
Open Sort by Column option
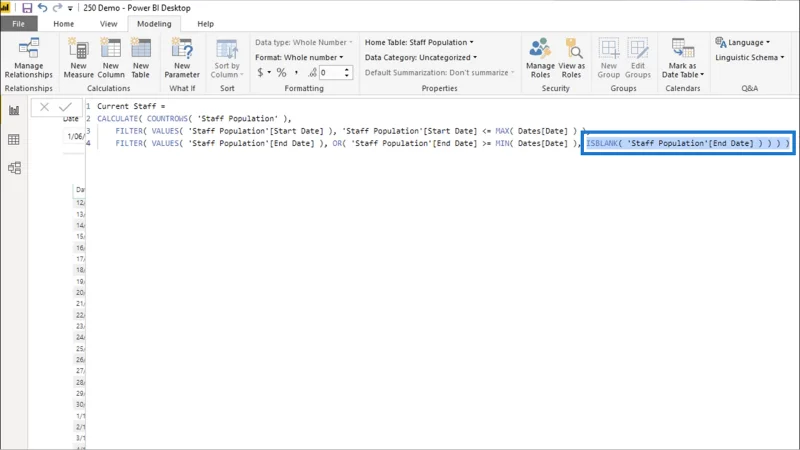point(227,58)
